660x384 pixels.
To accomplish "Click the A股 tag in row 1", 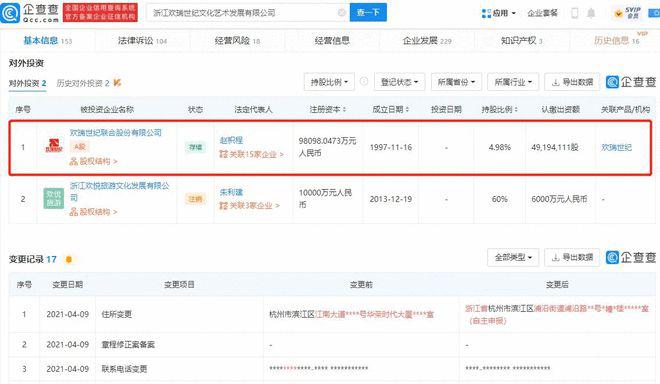I will [x=80, y=147].
